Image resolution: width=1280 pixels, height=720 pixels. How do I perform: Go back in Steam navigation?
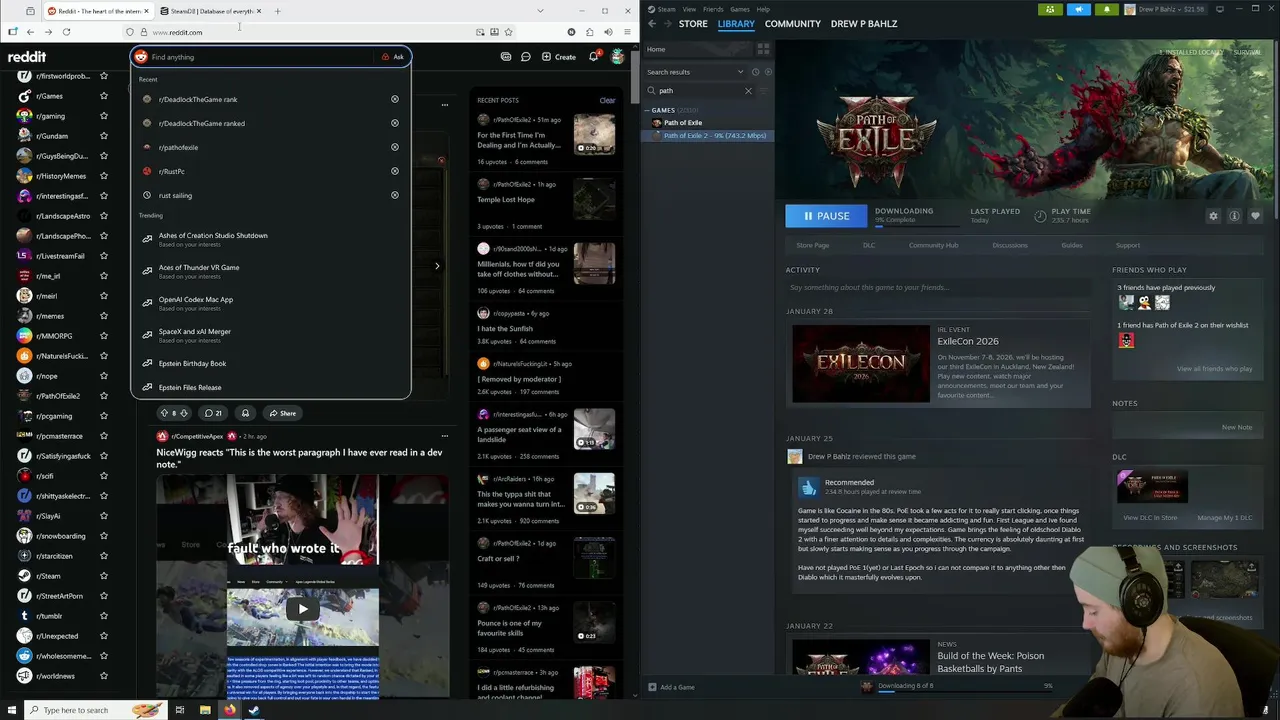coord(652,23)
